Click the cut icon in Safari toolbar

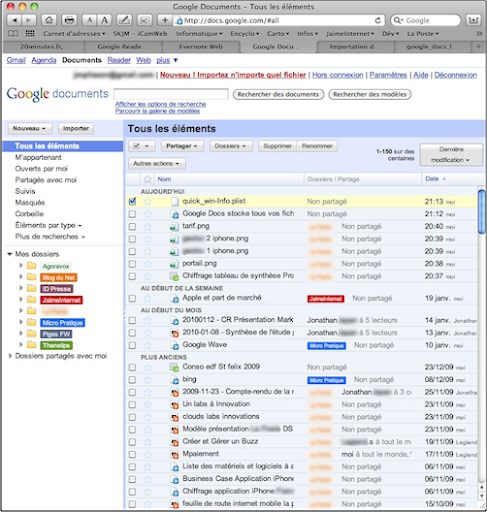144,20
